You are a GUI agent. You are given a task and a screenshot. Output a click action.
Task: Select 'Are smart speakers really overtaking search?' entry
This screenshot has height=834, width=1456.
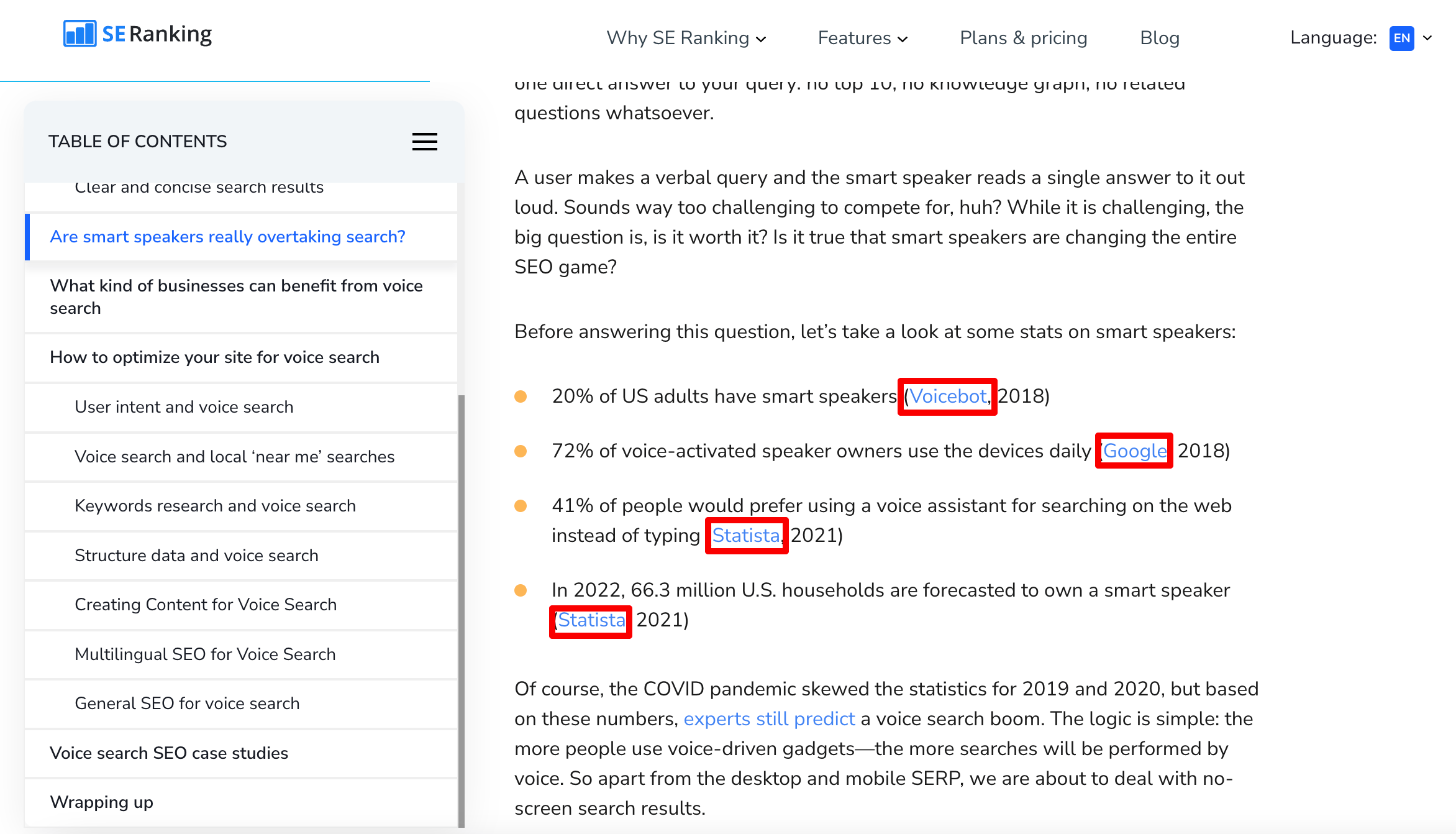tap(241, 237)
